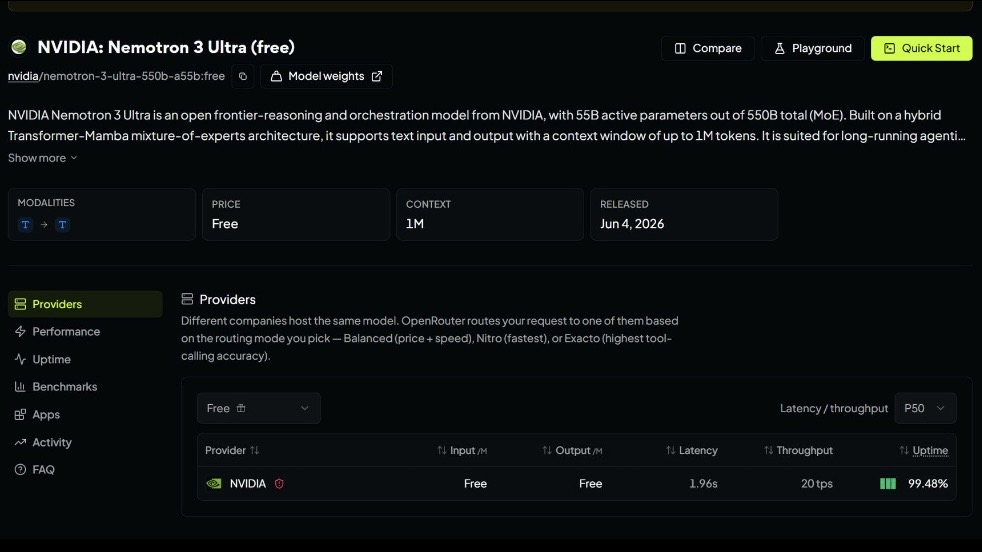Click the 'Latency / throughput' label
Screen dimensions: 982x552
(x=834, y=408)
